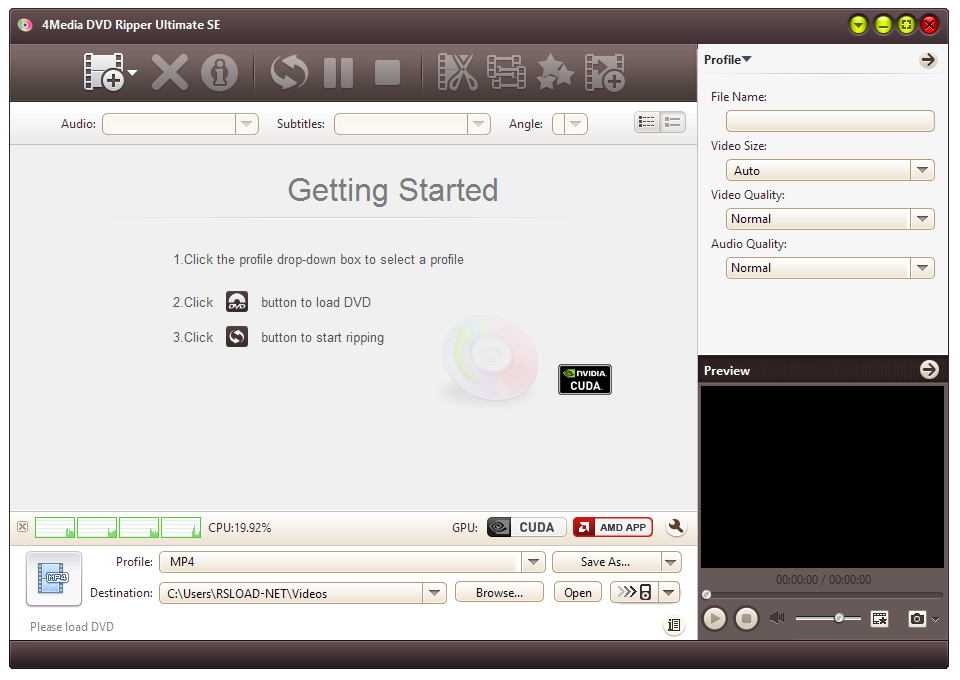The height and width of the screenshot is (680, 960).
Task: Switch to thumbnail list view
Action: click(647, 122)
